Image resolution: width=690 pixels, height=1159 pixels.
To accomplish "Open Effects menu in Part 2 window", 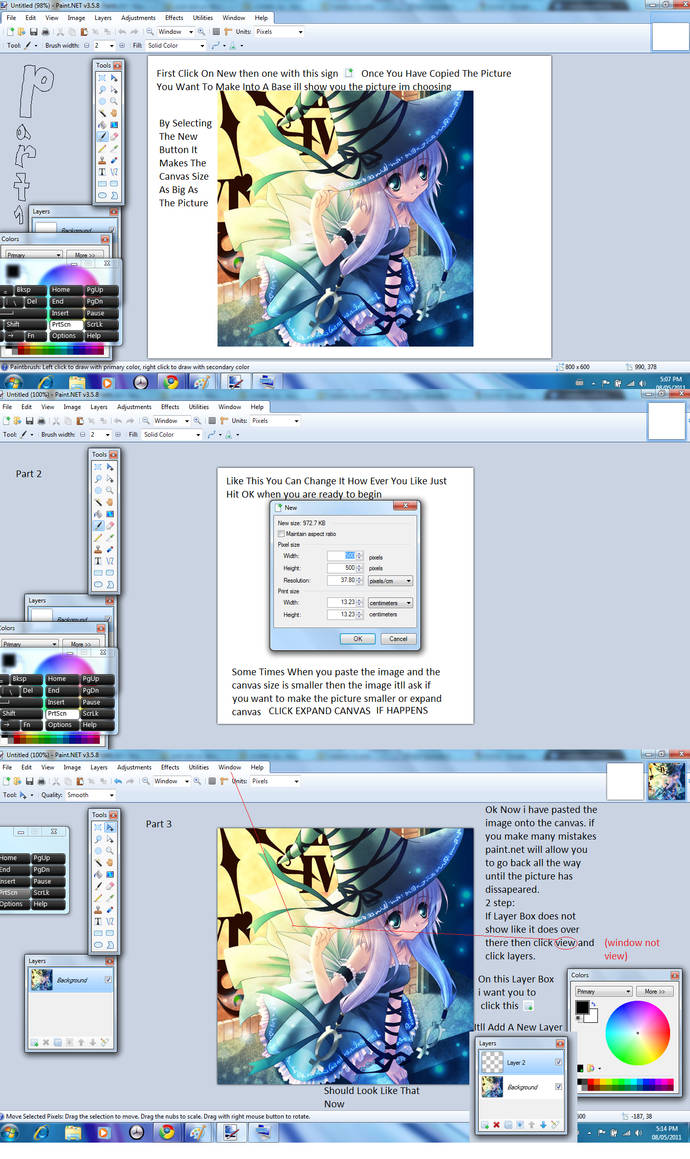I will [x=170, y=407].
